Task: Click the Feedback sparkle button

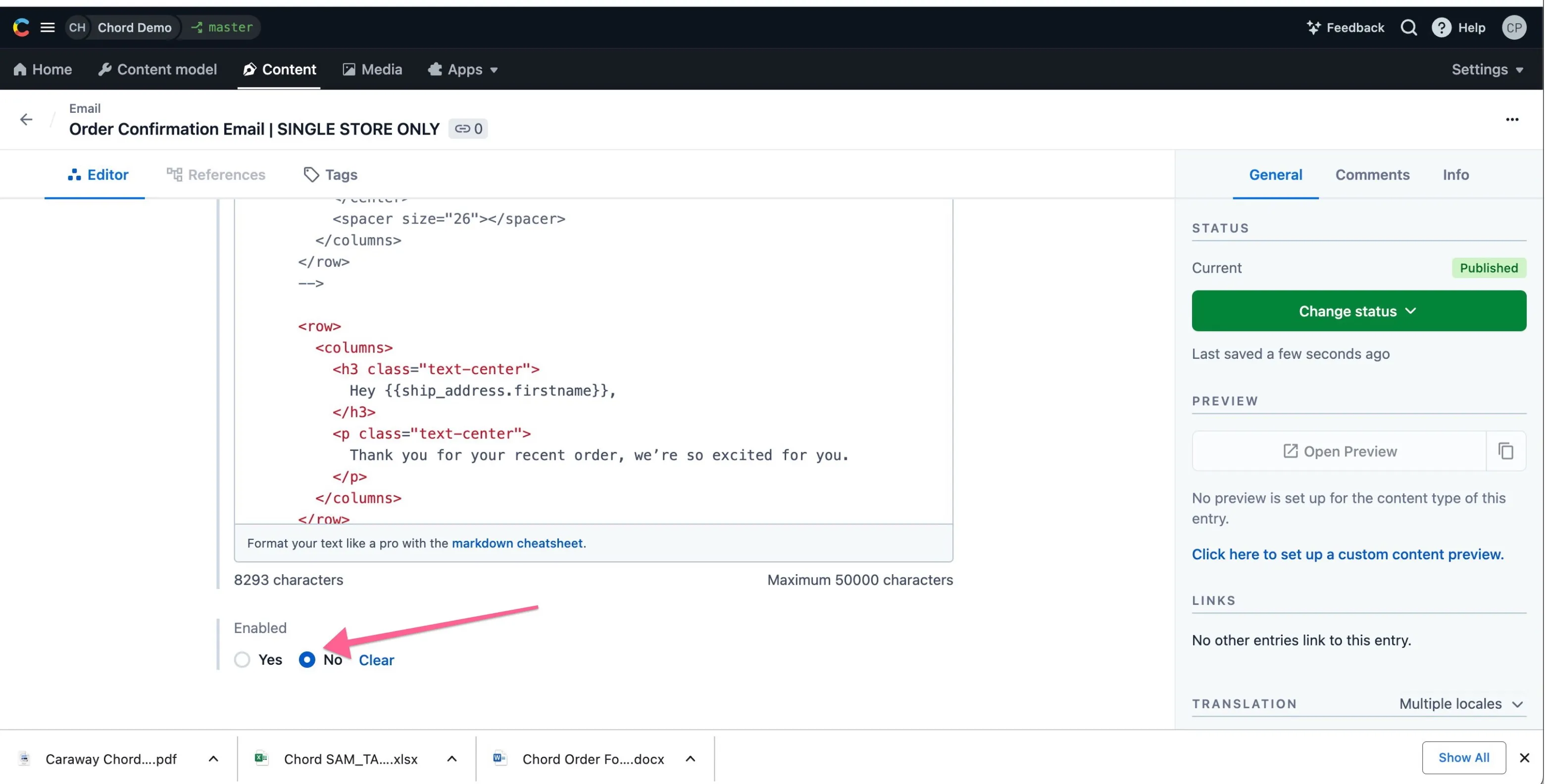Action: click(1345, 27)
